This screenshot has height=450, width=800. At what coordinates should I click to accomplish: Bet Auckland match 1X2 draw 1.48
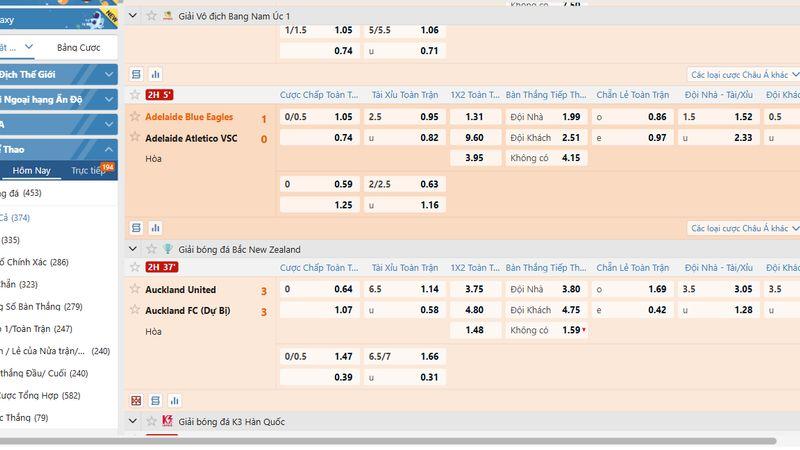475,330
